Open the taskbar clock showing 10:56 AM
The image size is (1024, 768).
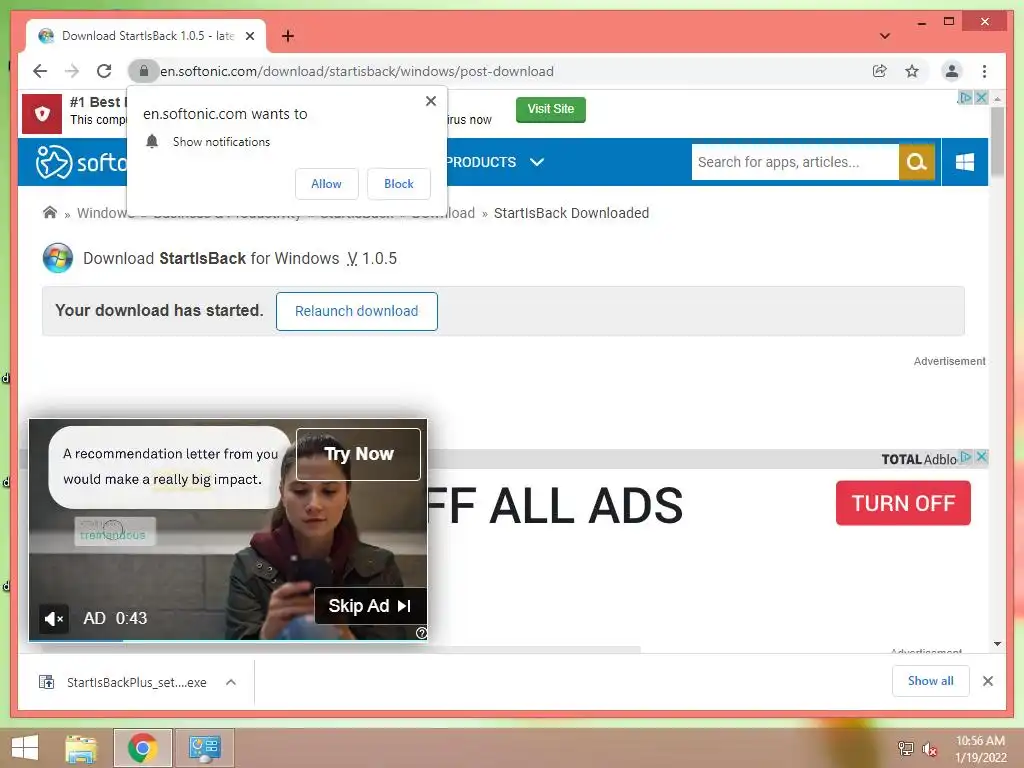(x=980, y=749)
